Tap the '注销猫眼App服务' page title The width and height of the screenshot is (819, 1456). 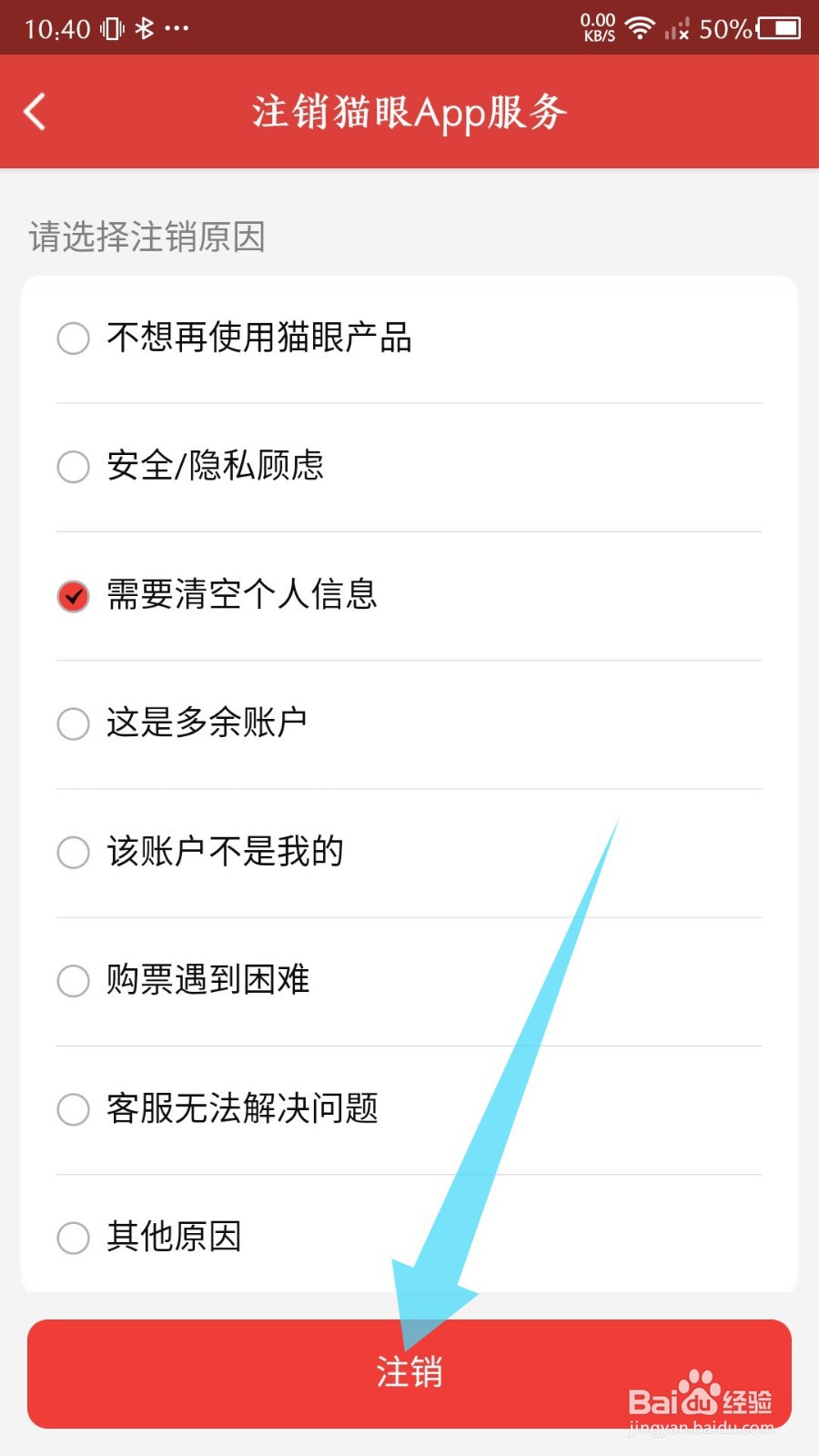(x=409, y=112)
